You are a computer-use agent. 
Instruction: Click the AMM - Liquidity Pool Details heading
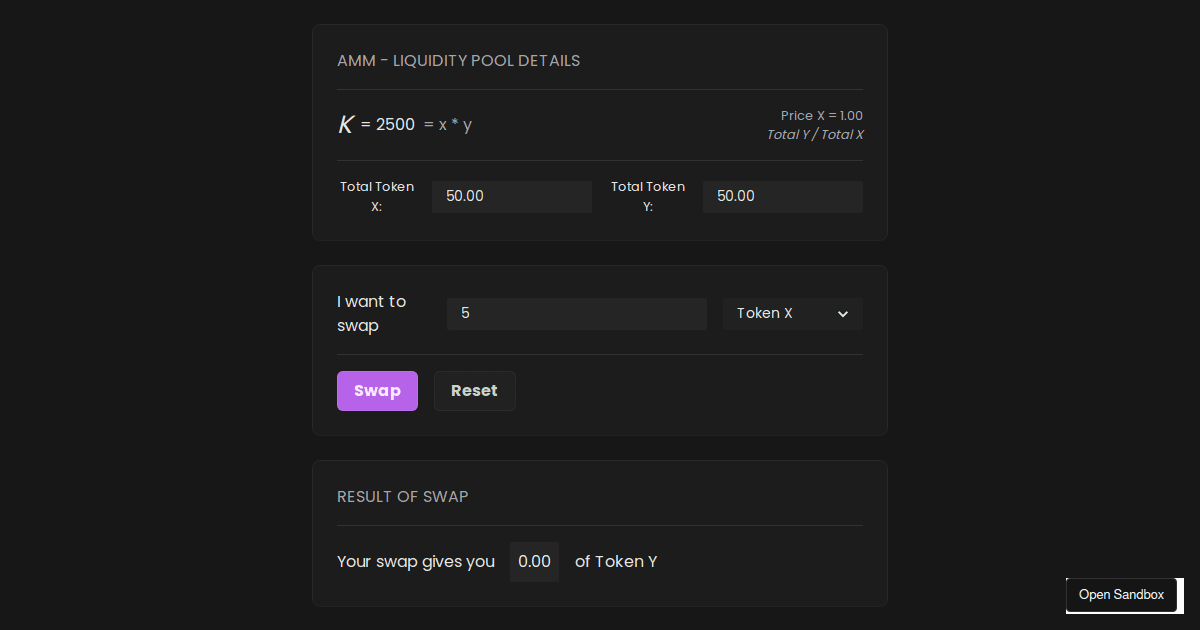click(x=458, y=60)
